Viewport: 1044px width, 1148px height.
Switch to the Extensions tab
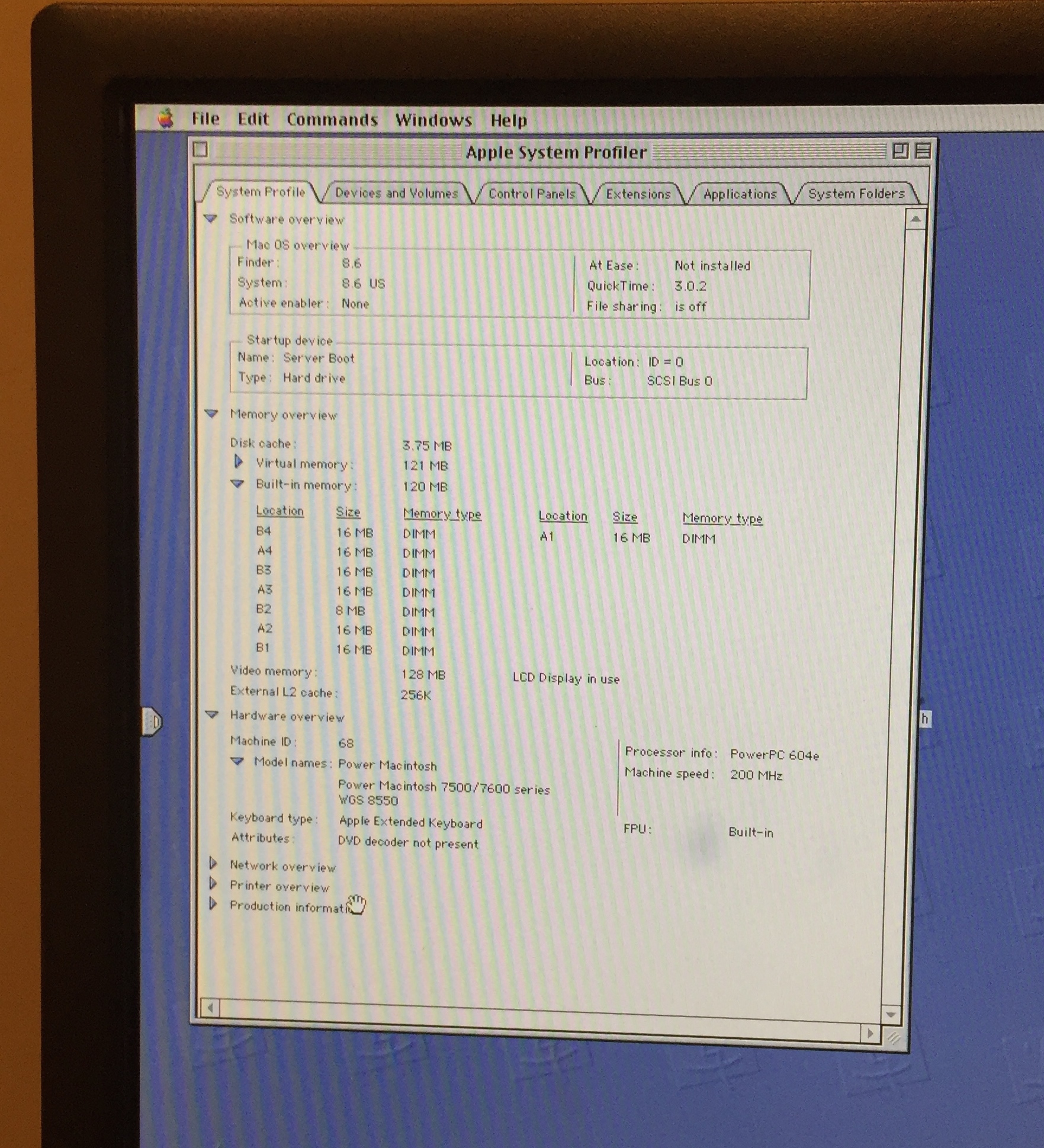[638, 194]
